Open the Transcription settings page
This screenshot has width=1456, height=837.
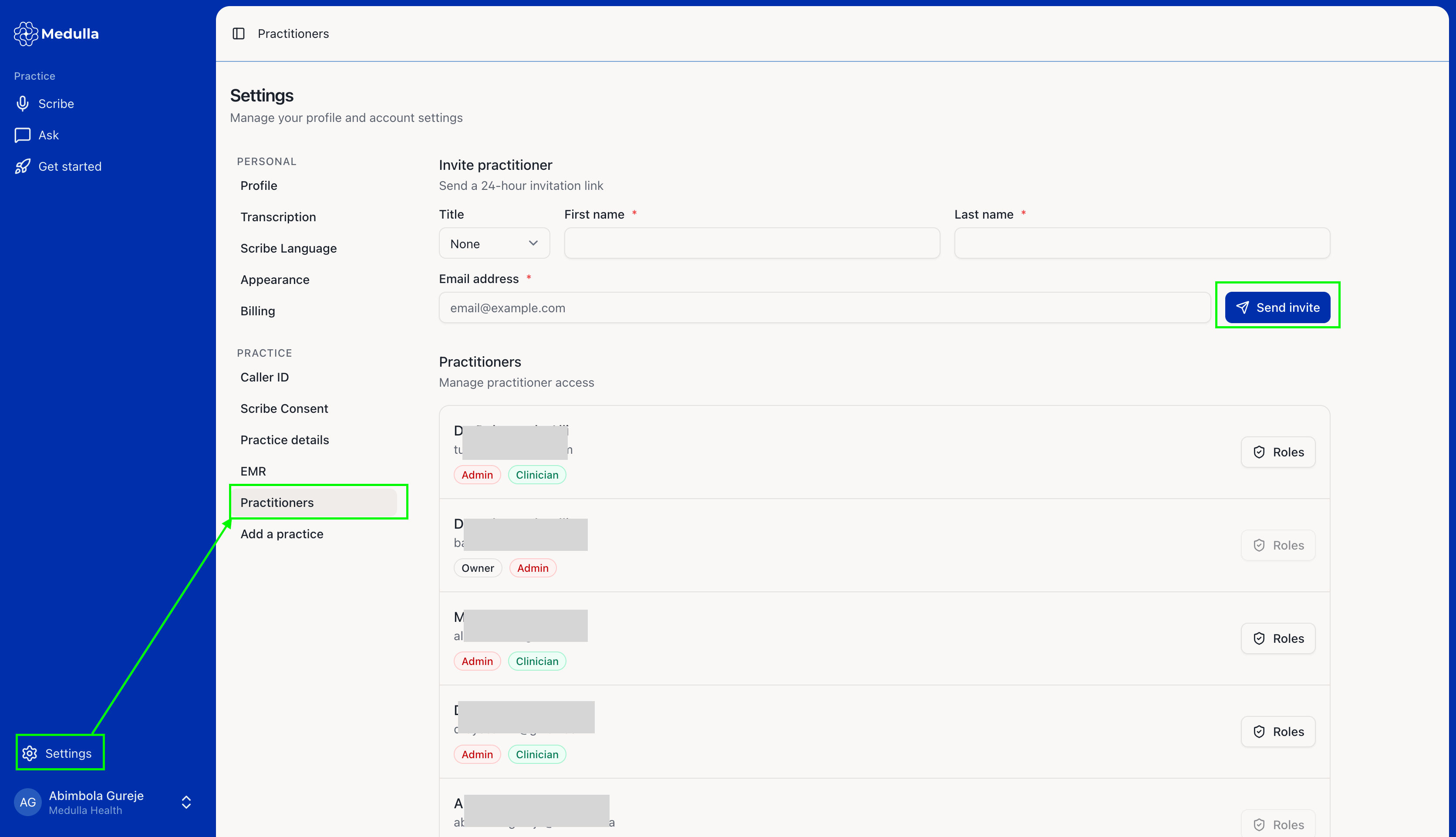(278, 217)
